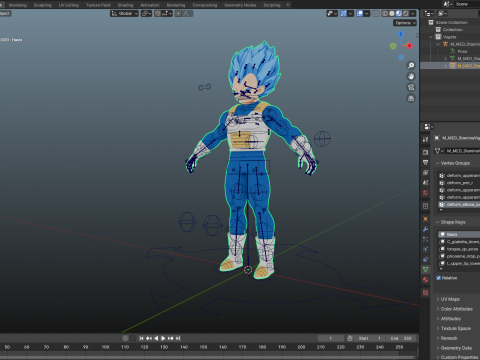Click the orange mesh icon in outliner

click(452, 66)
